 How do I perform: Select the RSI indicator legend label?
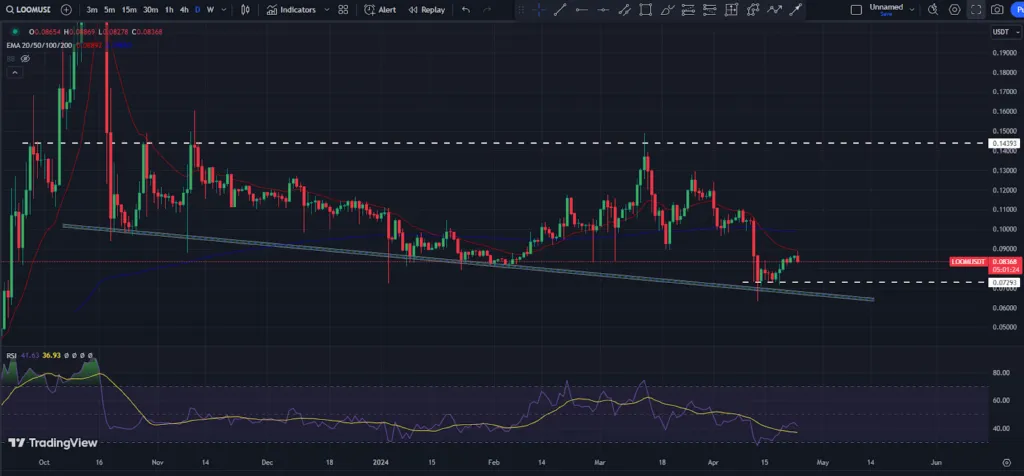point(11,355)
